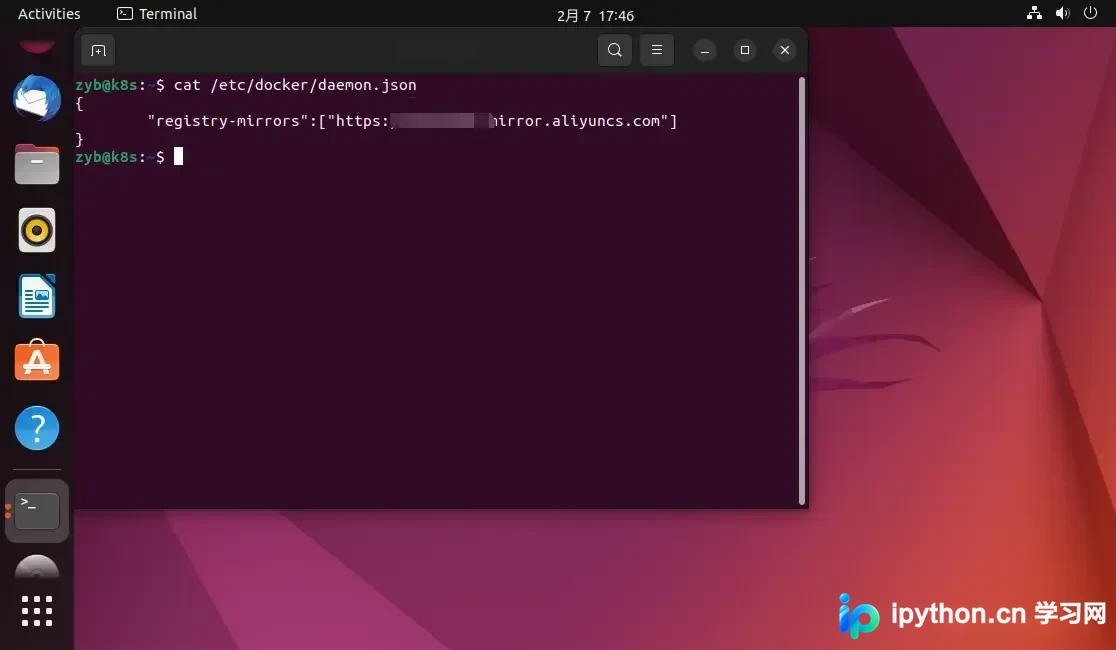The height and width of the screenshot is (650, 1116).
Task: Open the terminal search tool
Action: (614, 50)
